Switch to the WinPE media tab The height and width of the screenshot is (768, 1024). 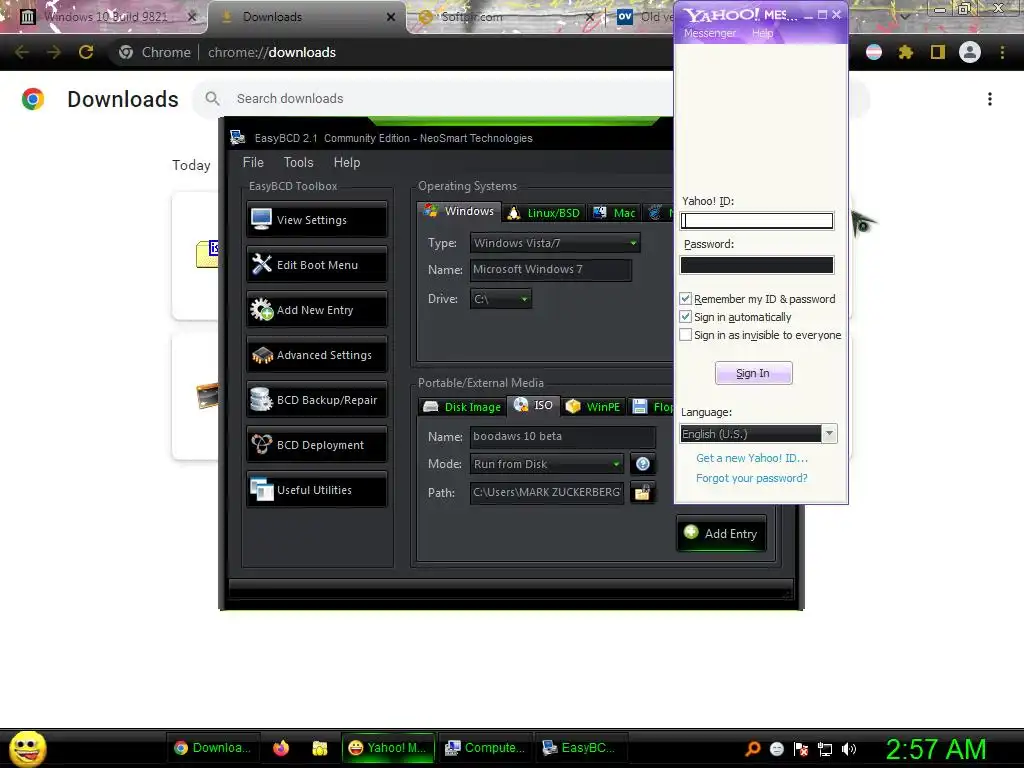pyautogui.click(x=593, y=407)
